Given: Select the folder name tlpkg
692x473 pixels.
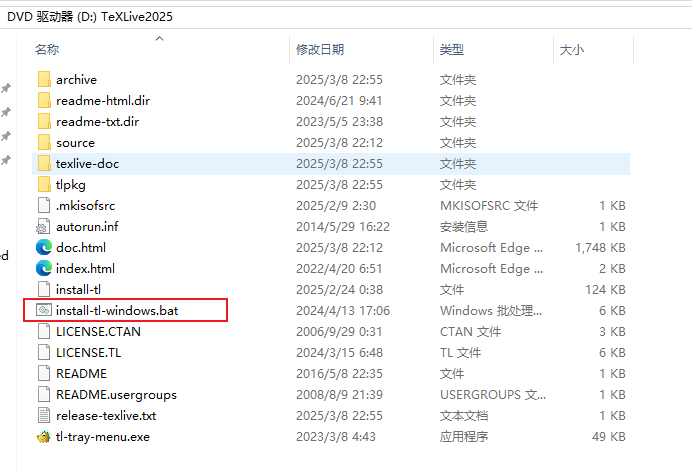Looking at the screenshot, I should [x=71, y=185].
